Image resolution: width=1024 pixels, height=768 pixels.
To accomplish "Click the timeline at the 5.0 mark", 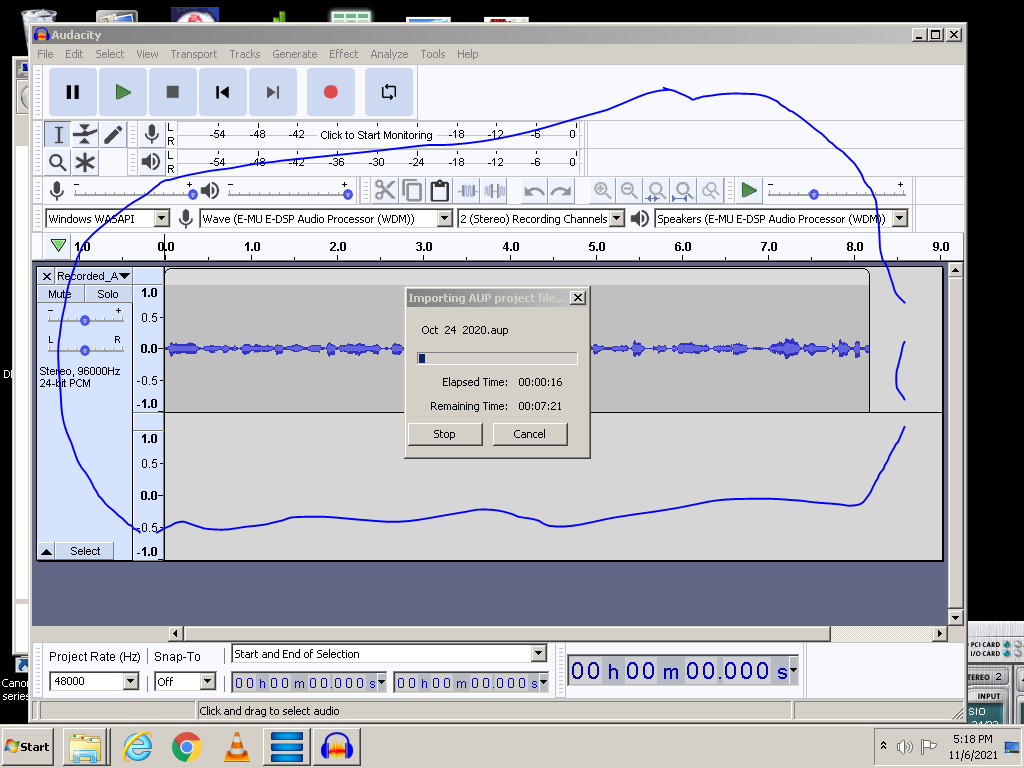I will pos(597,247).
